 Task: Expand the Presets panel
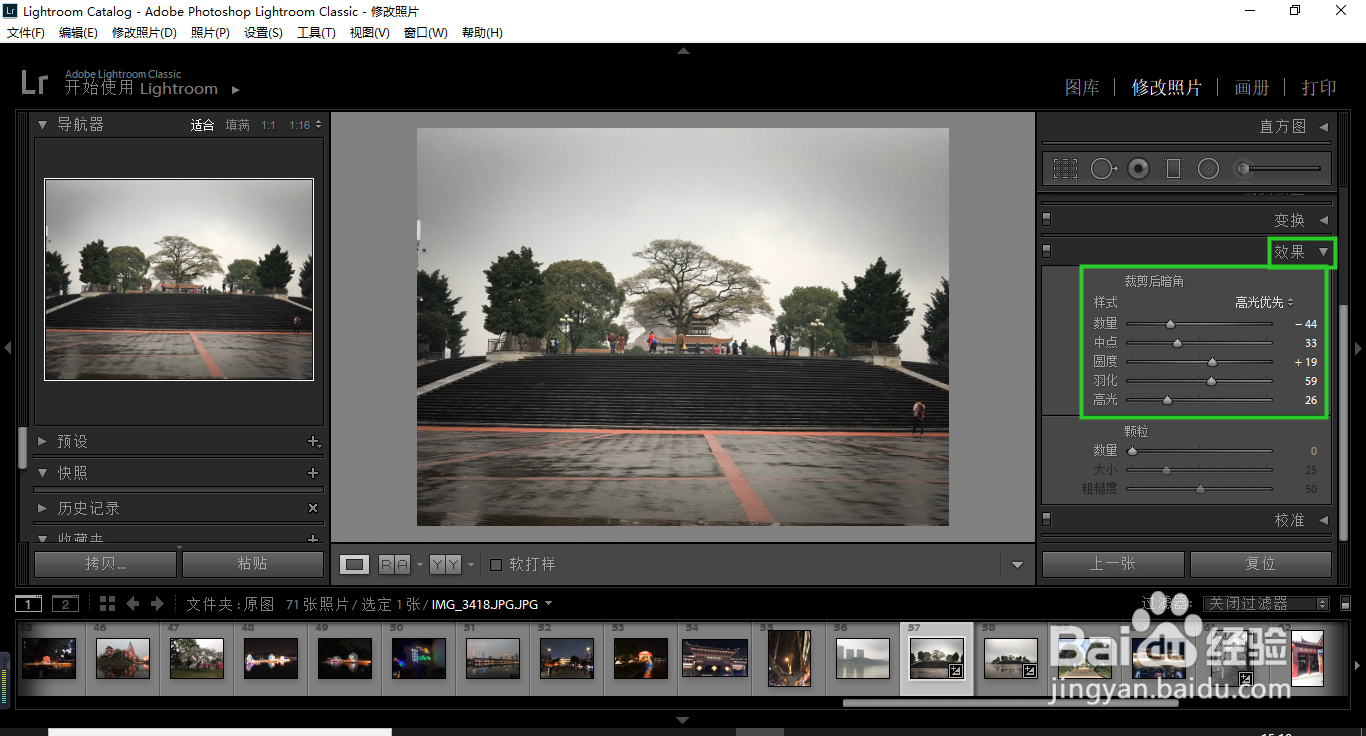[x=43, y=441]
